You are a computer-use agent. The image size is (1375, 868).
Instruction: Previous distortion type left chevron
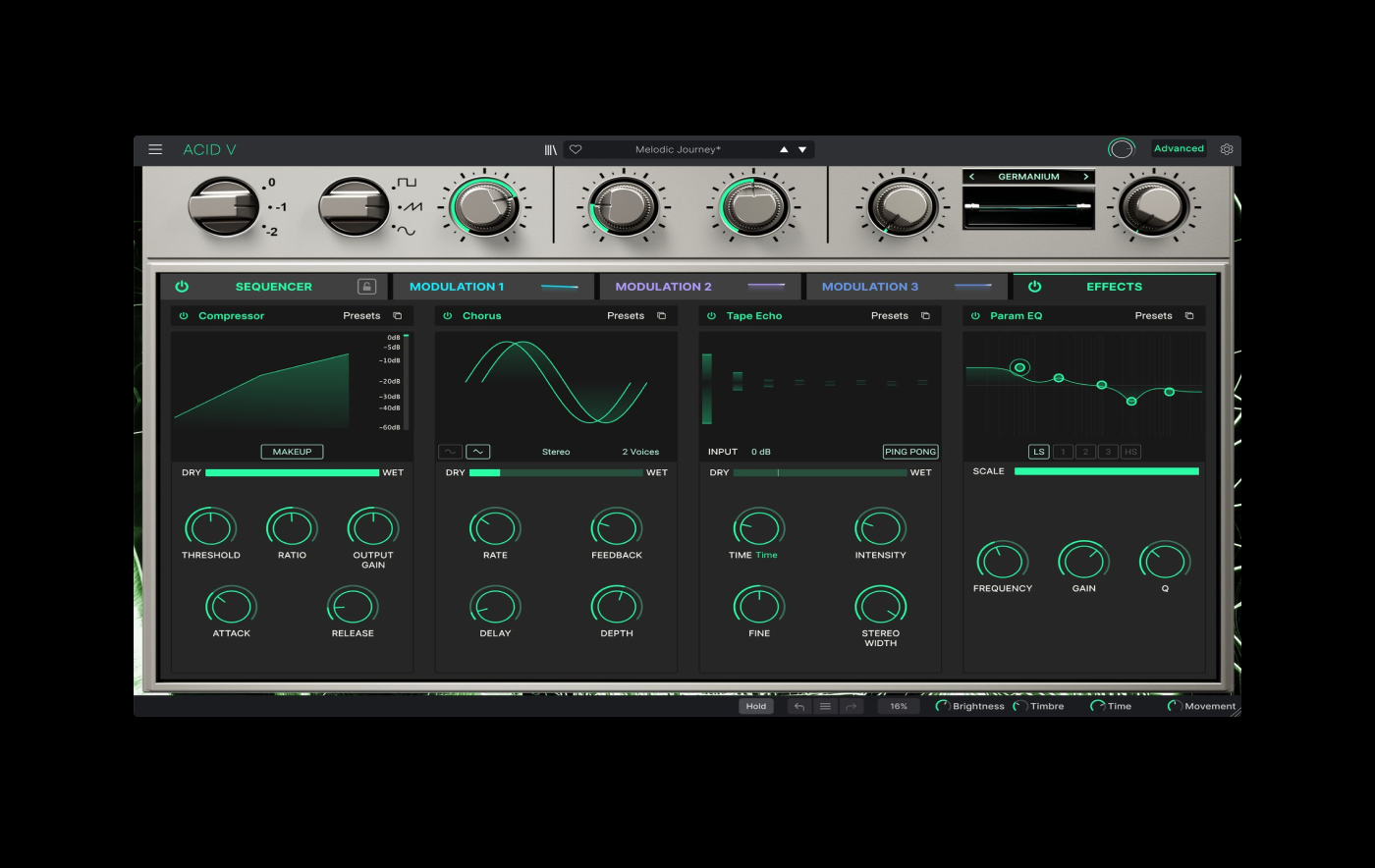coord(972,177)
